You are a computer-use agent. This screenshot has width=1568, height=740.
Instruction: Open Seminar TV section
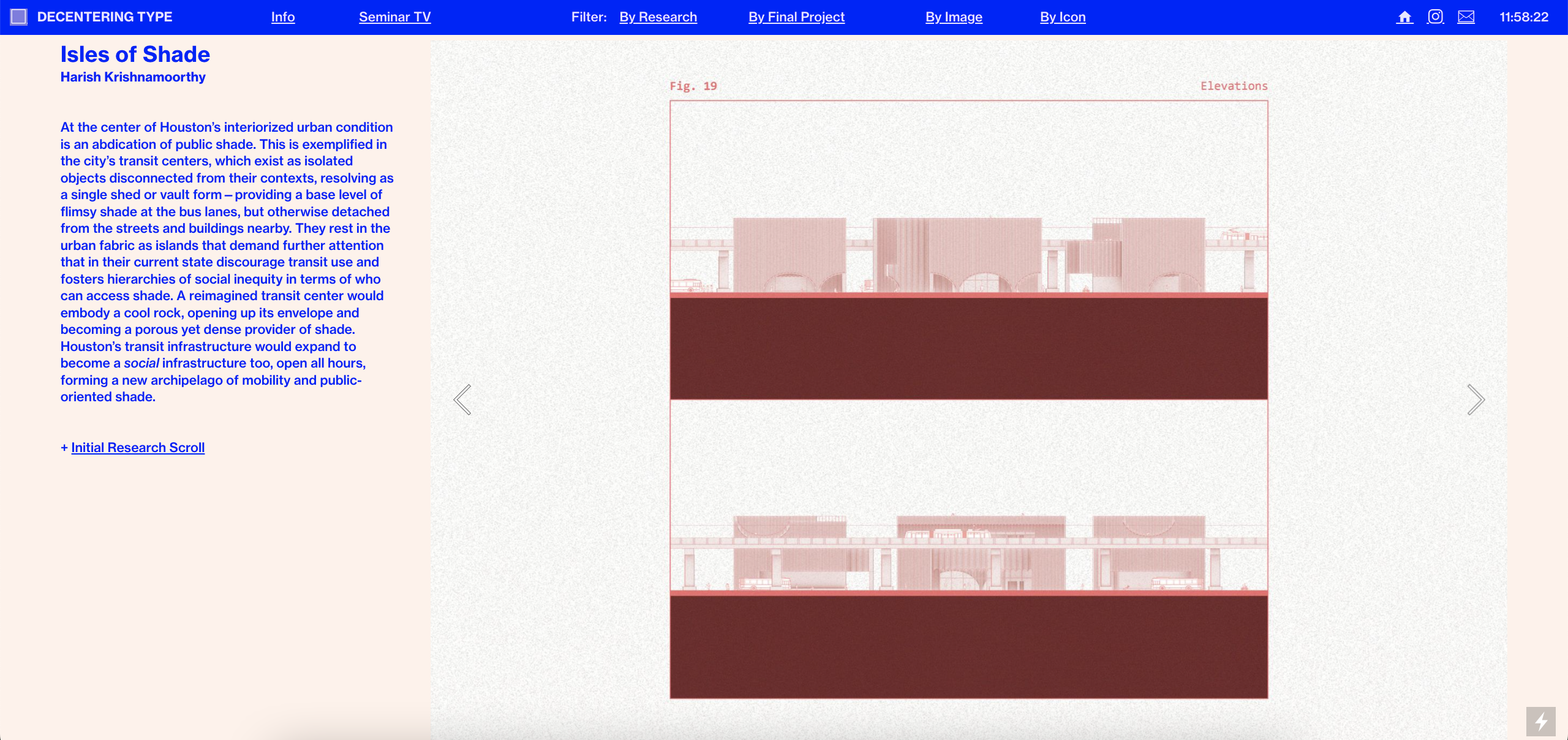coord(394,17)
